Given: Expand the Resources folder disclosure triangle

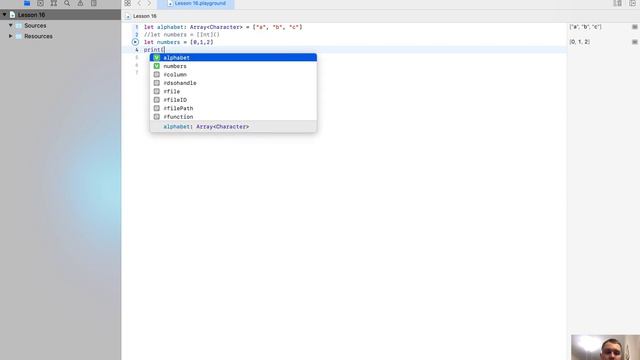Looking at the screenshot, I should (x=11, y=36).
